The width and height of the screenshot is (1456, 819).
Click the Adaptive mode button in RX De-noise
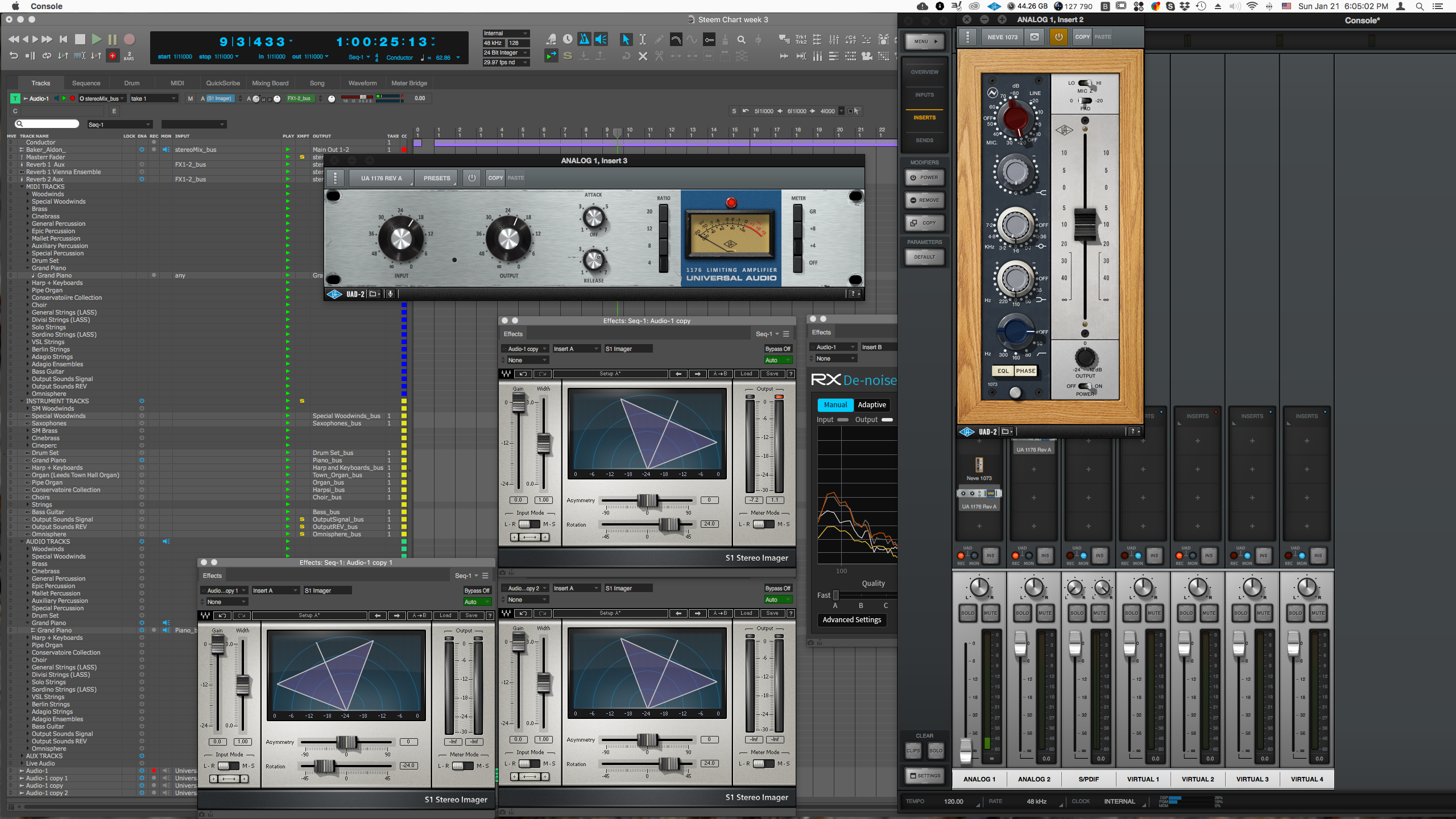coord(872,404)
